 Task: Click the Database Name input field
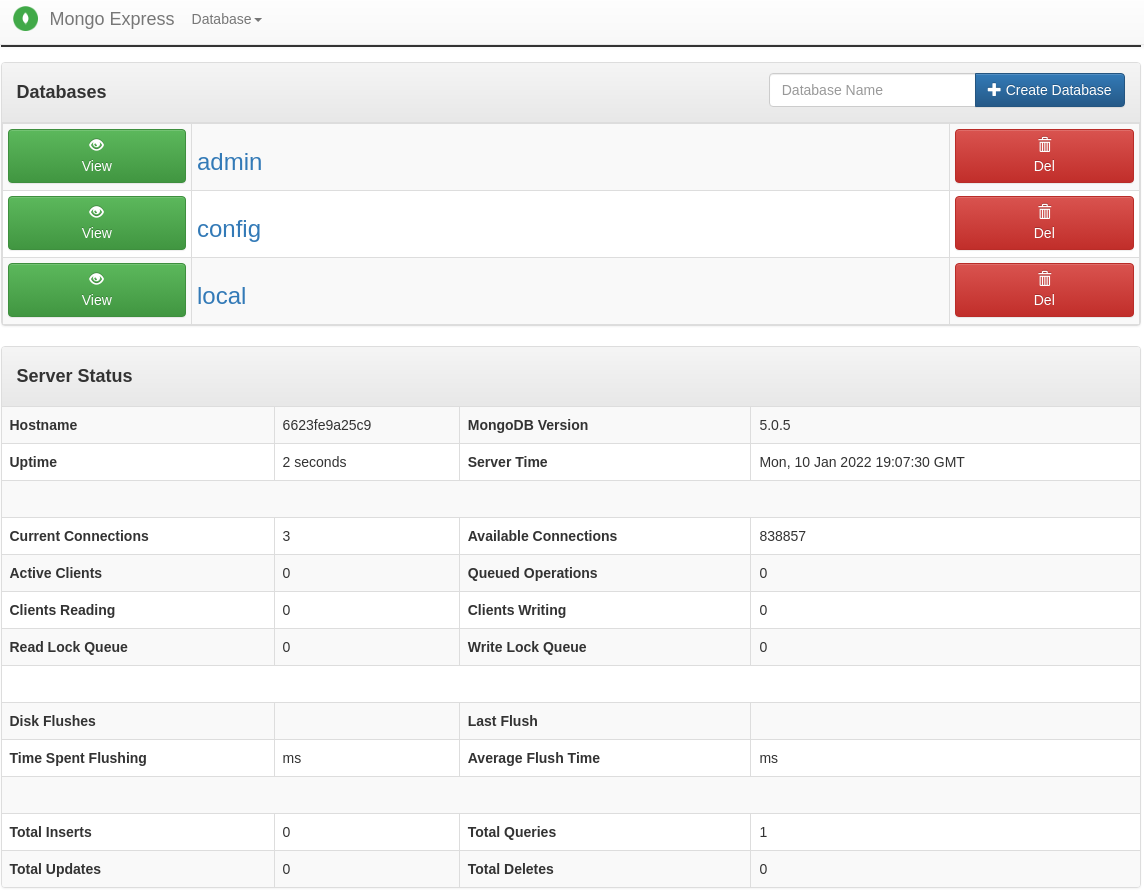pyautogui.click(x=871, y=89)
